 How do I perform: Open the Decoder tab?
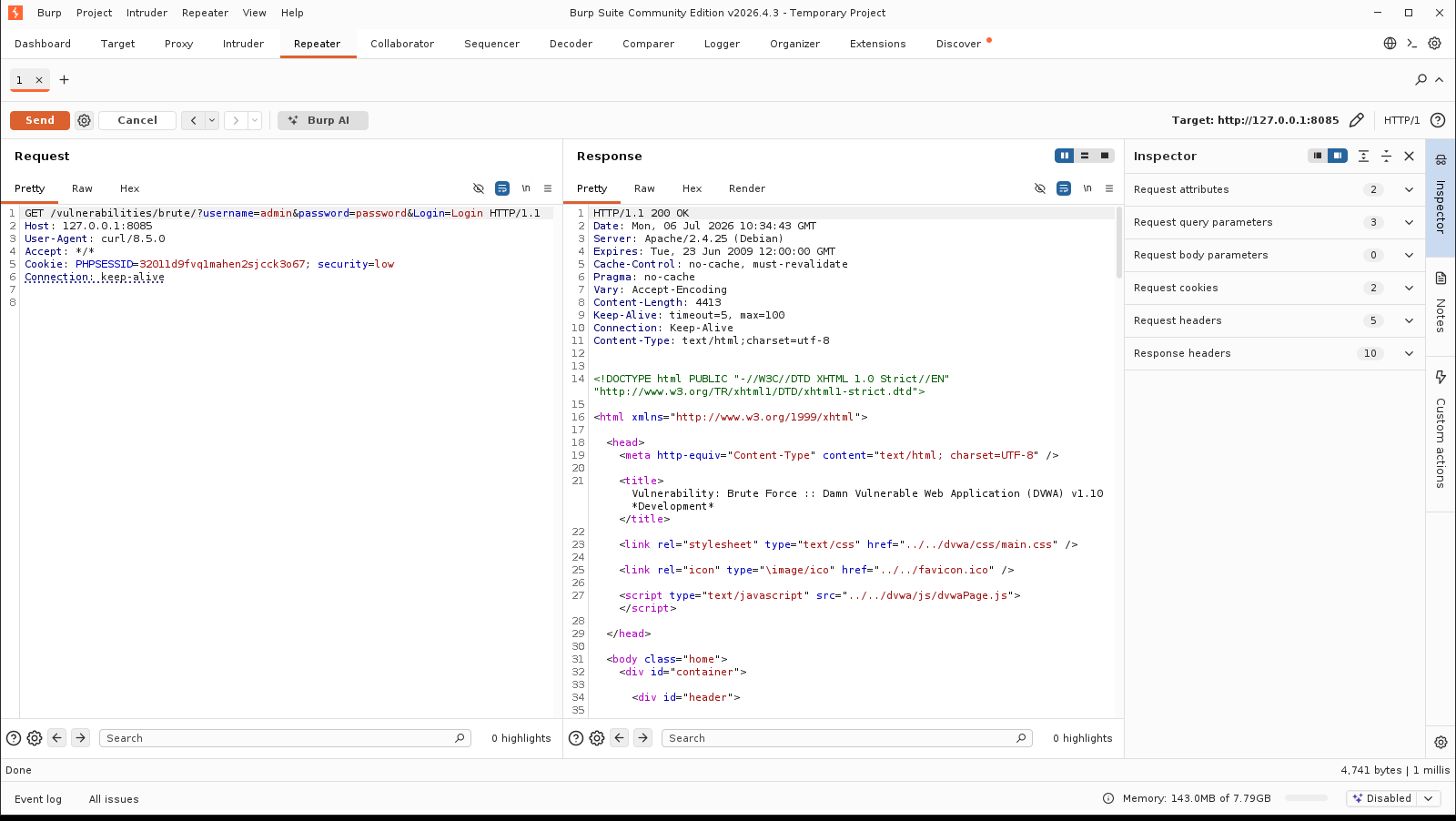pyautogui.click(x=571, y=44)
